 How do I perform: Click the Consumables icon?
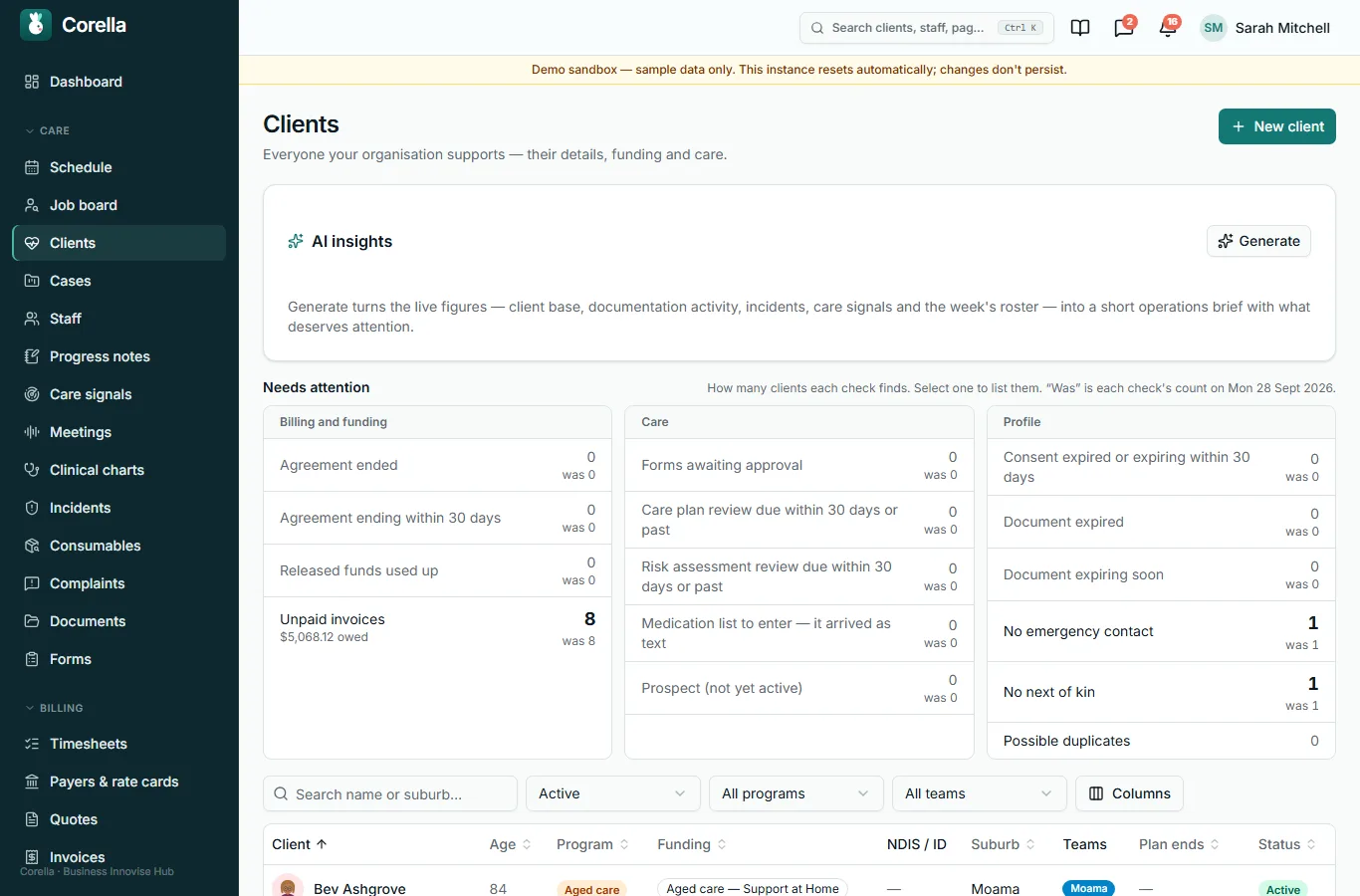click(x=32, y=546)
